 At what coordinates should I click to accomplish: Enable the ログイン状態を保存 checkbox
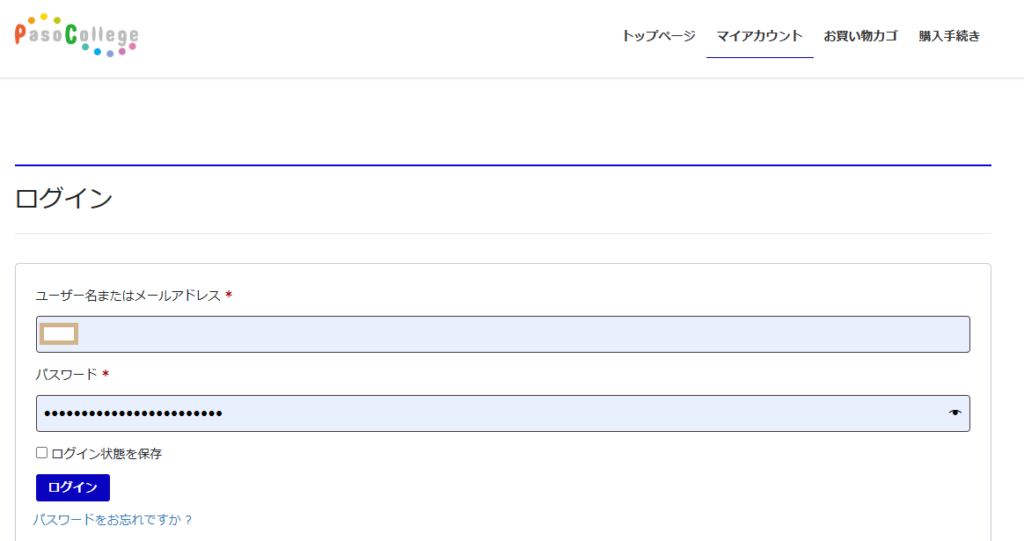42,453
